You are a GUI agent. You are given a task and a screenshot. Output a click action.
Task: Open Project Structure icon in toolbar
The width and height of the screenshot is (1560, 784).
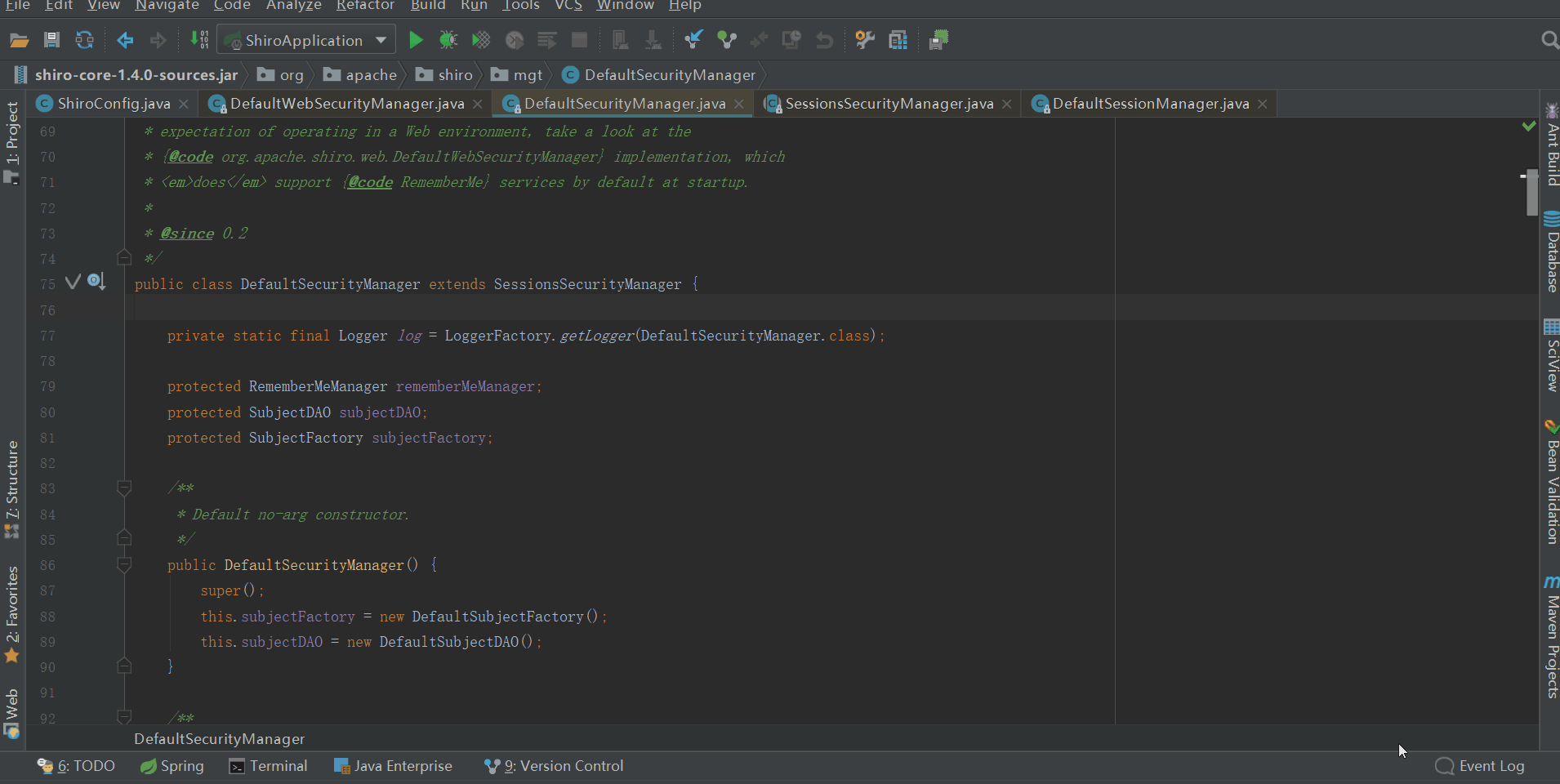[x=898, y=40]
